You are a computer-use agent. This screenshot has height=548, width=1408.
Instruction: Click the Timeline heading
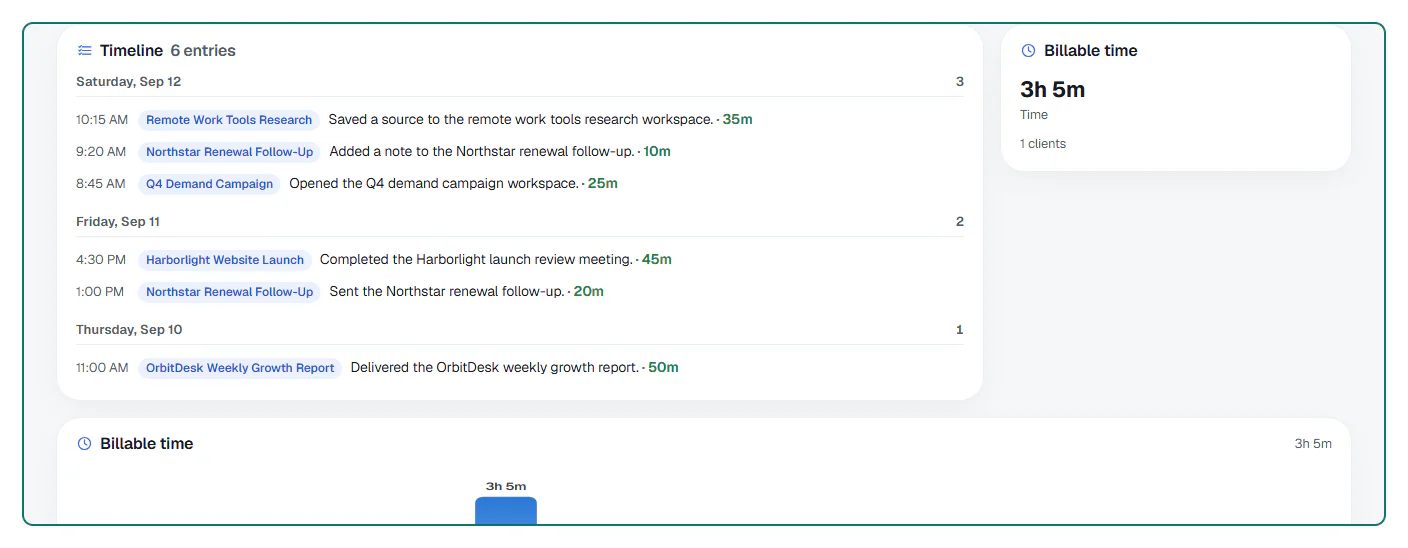131,51
